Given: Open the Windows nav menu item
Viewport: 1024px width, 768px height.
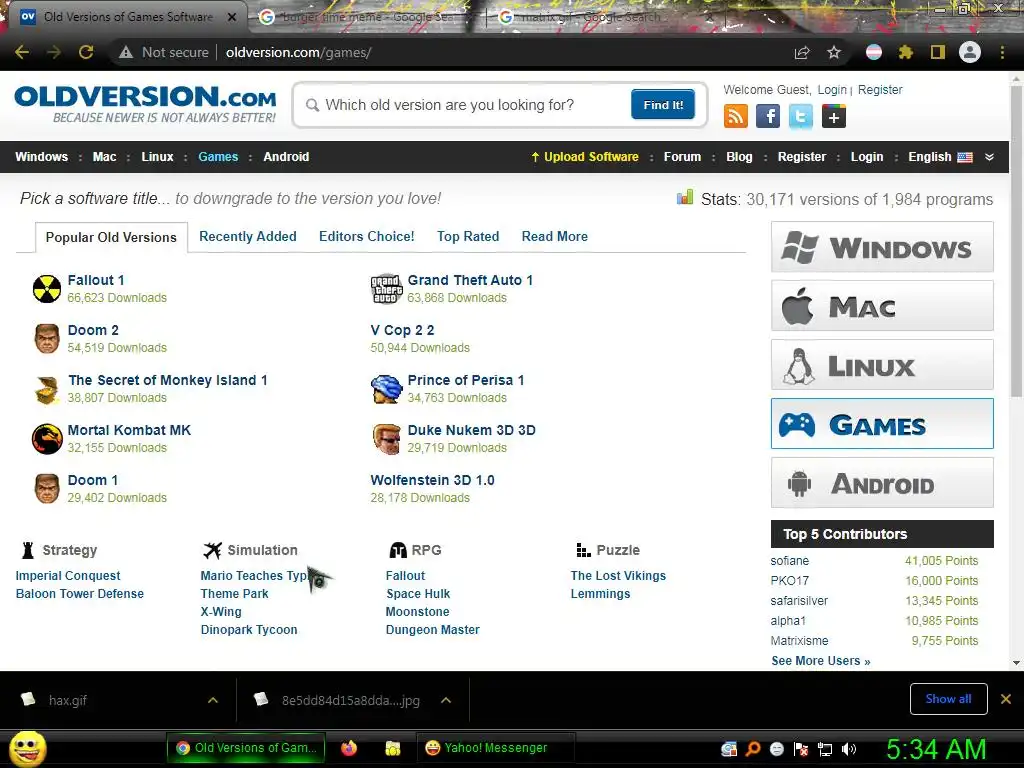Looking at the screenshot, I should click(x=41, y=157).
